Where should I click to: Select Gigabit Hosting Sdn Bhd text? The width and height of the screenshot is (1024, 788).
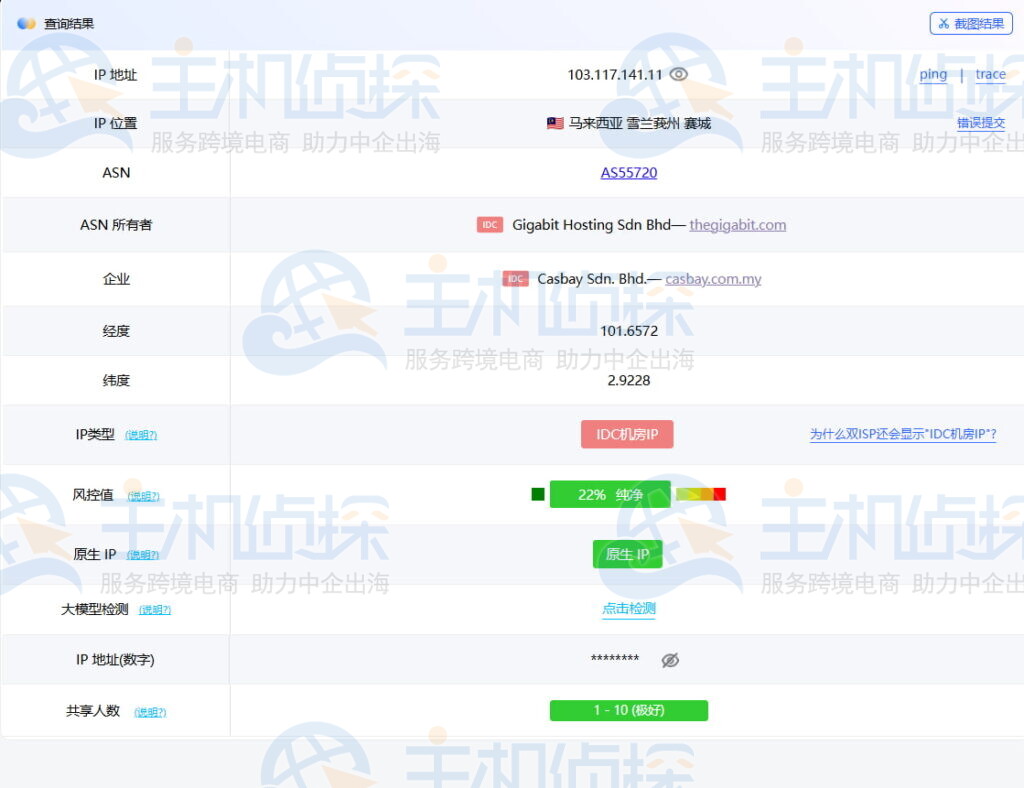(x=591, y=225)
